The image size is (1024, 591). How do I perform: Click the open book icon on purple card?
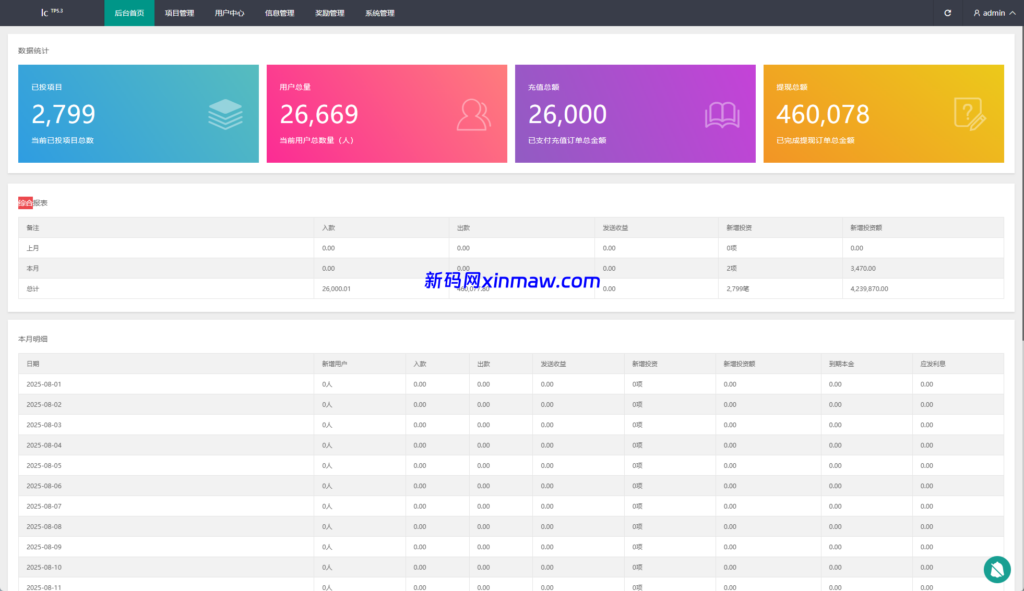click(722, 114)
